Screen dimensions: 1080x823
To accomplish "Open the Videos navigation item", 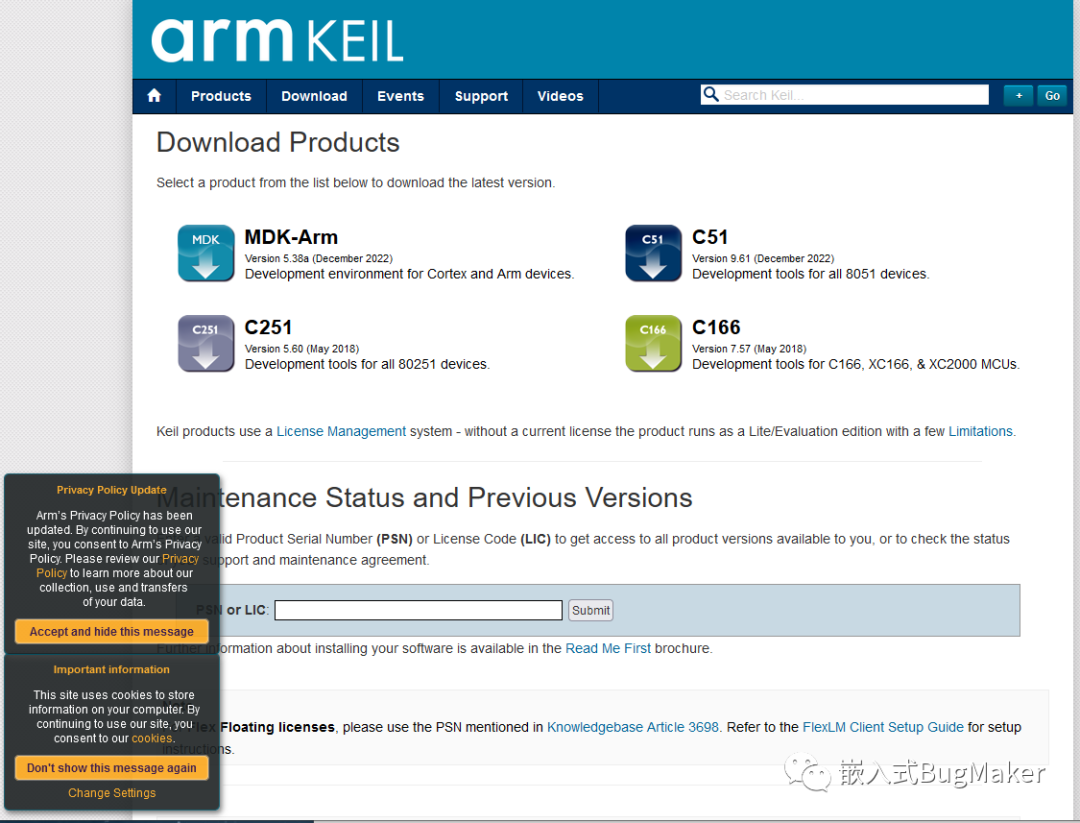I will (x=560, y=96).
